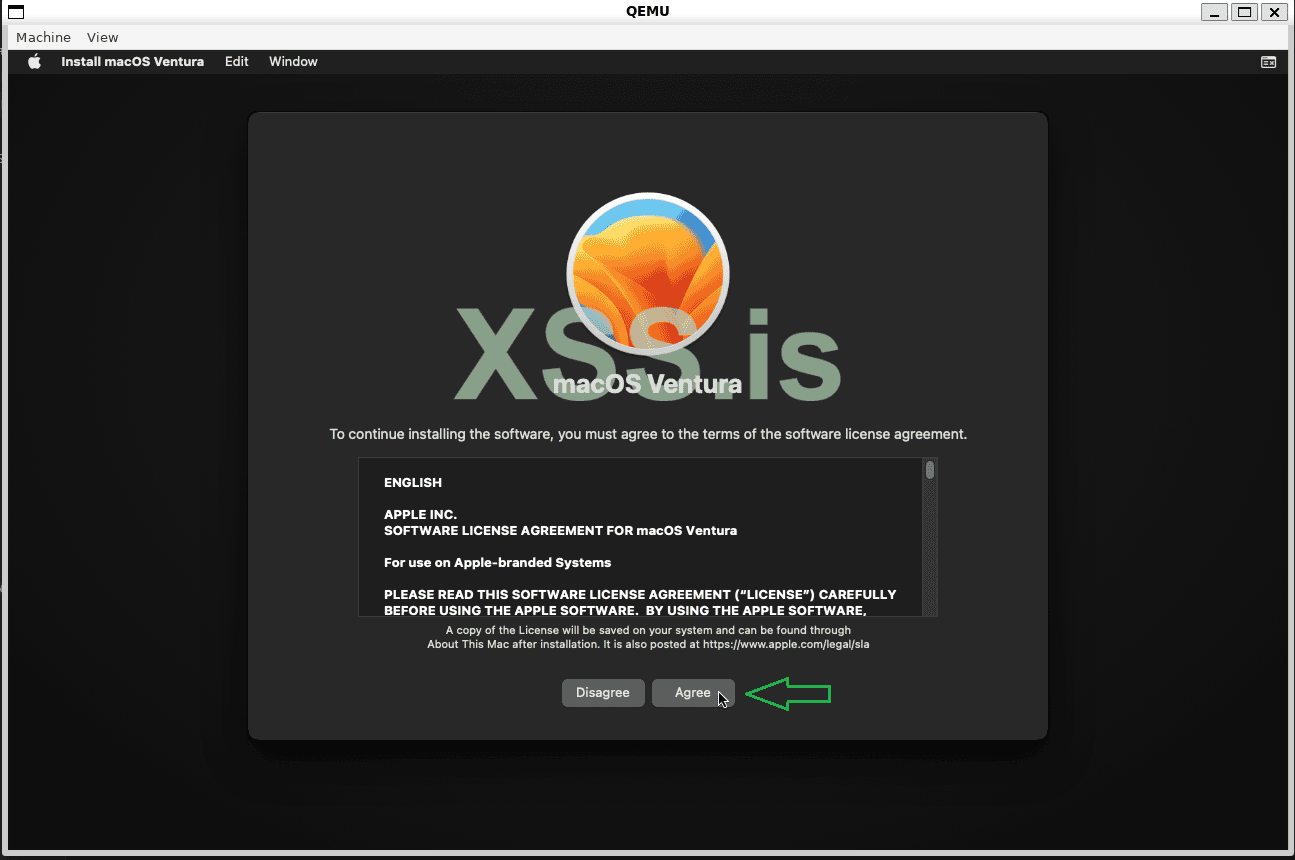This screenshot has width=1295, height=860.
Task: Click the SOFTWARE LICENSE AGREEMENT FOR macOS Ventura line
Action: point(560,531)
